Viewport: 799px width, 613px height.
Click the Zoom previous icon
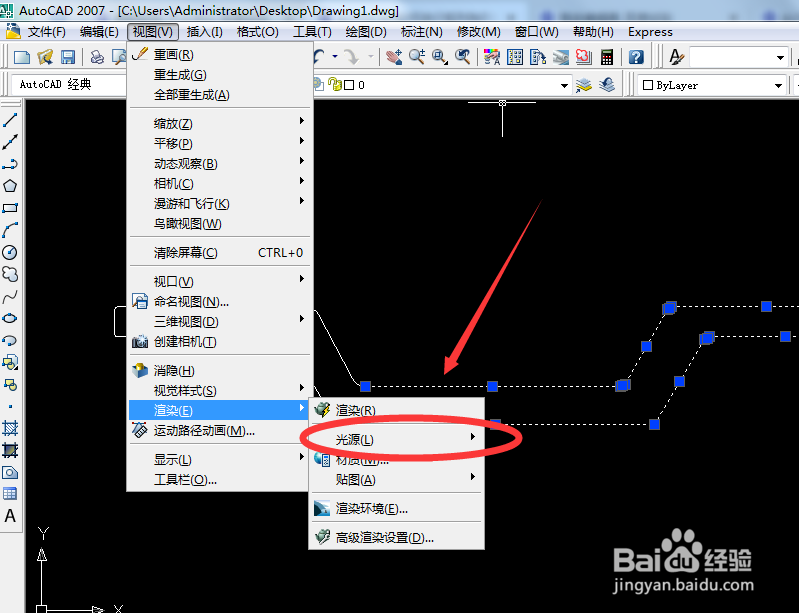coord(463,57)
